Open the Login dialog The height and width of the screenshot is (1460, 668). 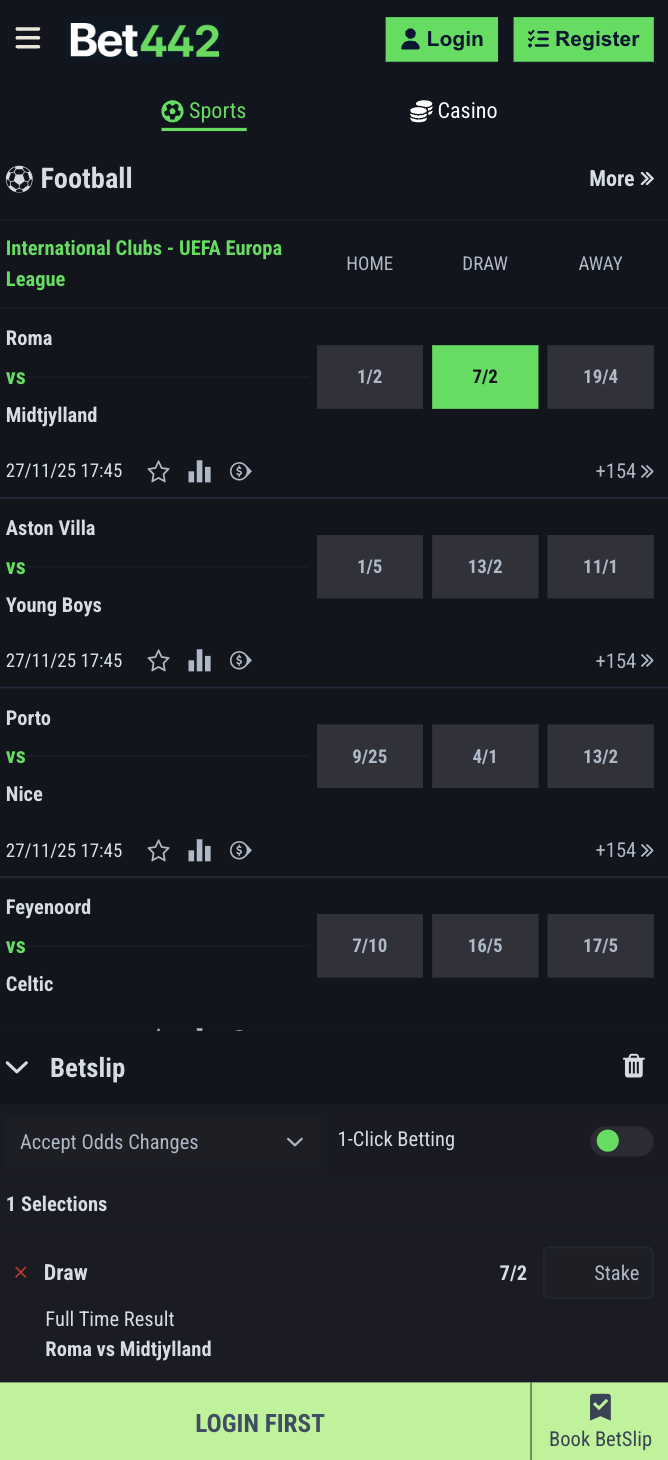[441, 39]
